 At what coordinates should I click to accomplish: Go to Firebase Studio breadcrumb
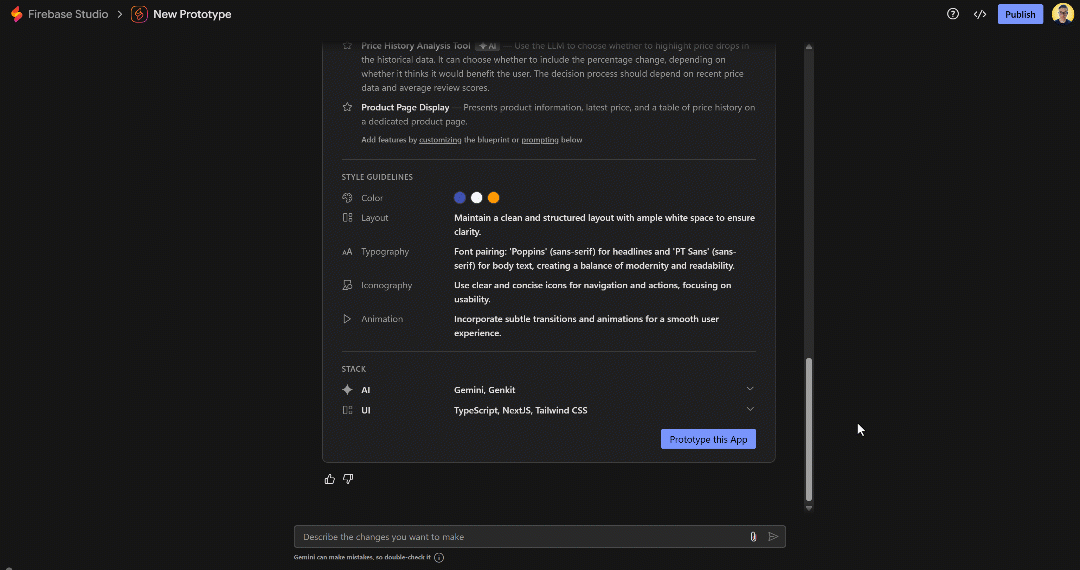click(68, 14)
